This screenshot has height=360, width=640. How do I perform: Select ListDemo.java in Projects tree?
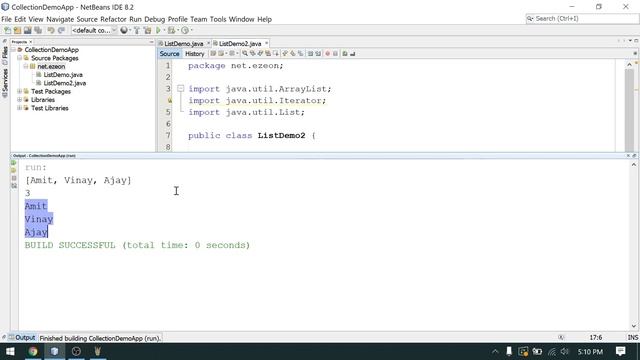click(x=63, y=75)
